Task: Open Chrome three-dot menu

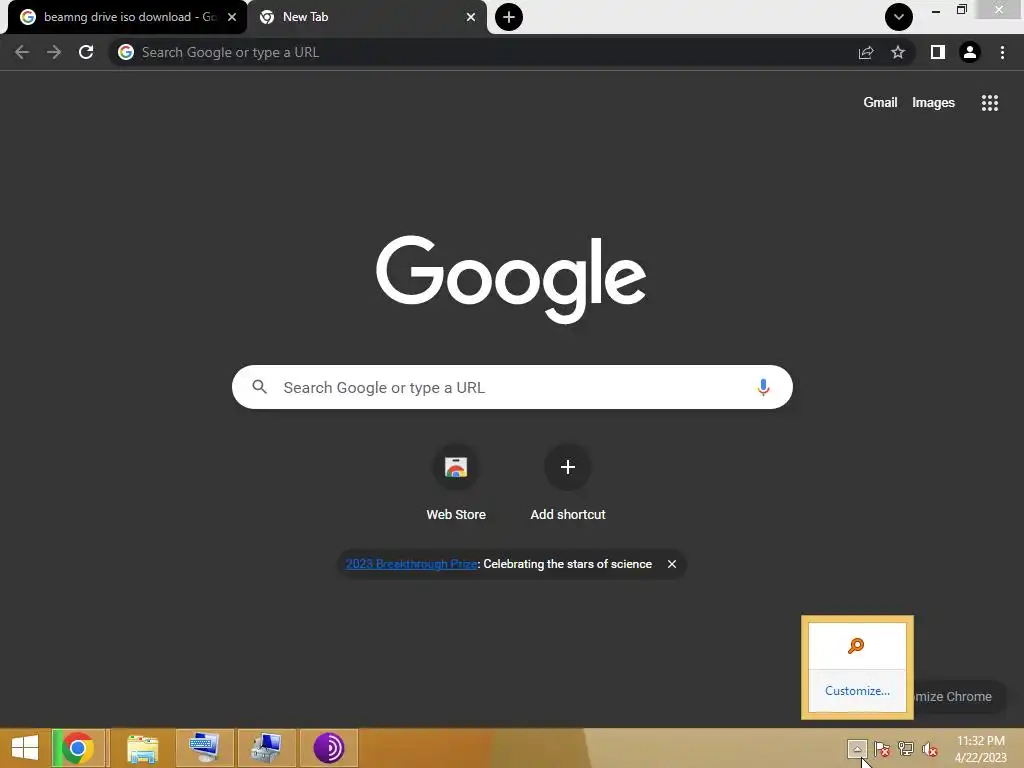Action: click(x=1002, y=52)
